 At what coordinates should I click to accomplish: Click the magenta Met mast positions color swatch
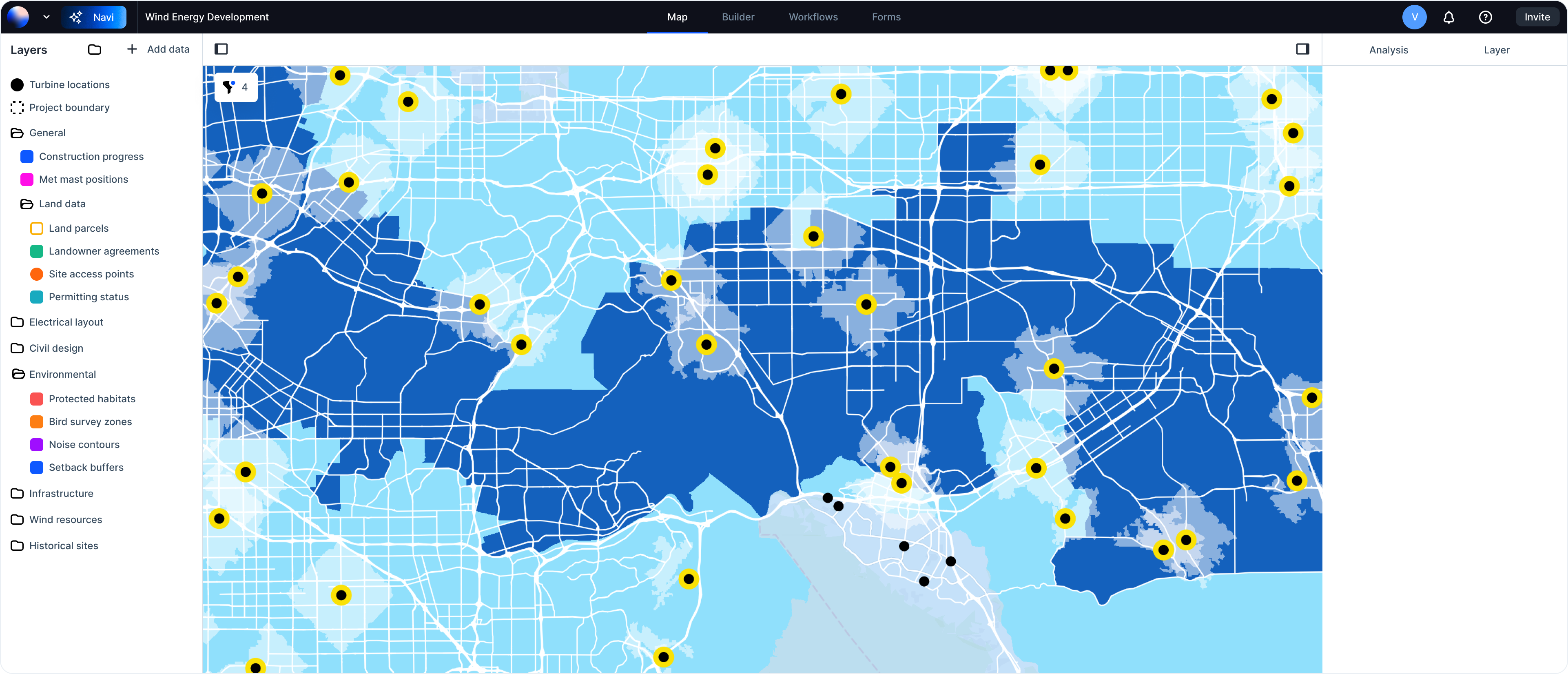pyautogui.click(x=26, y=179)
